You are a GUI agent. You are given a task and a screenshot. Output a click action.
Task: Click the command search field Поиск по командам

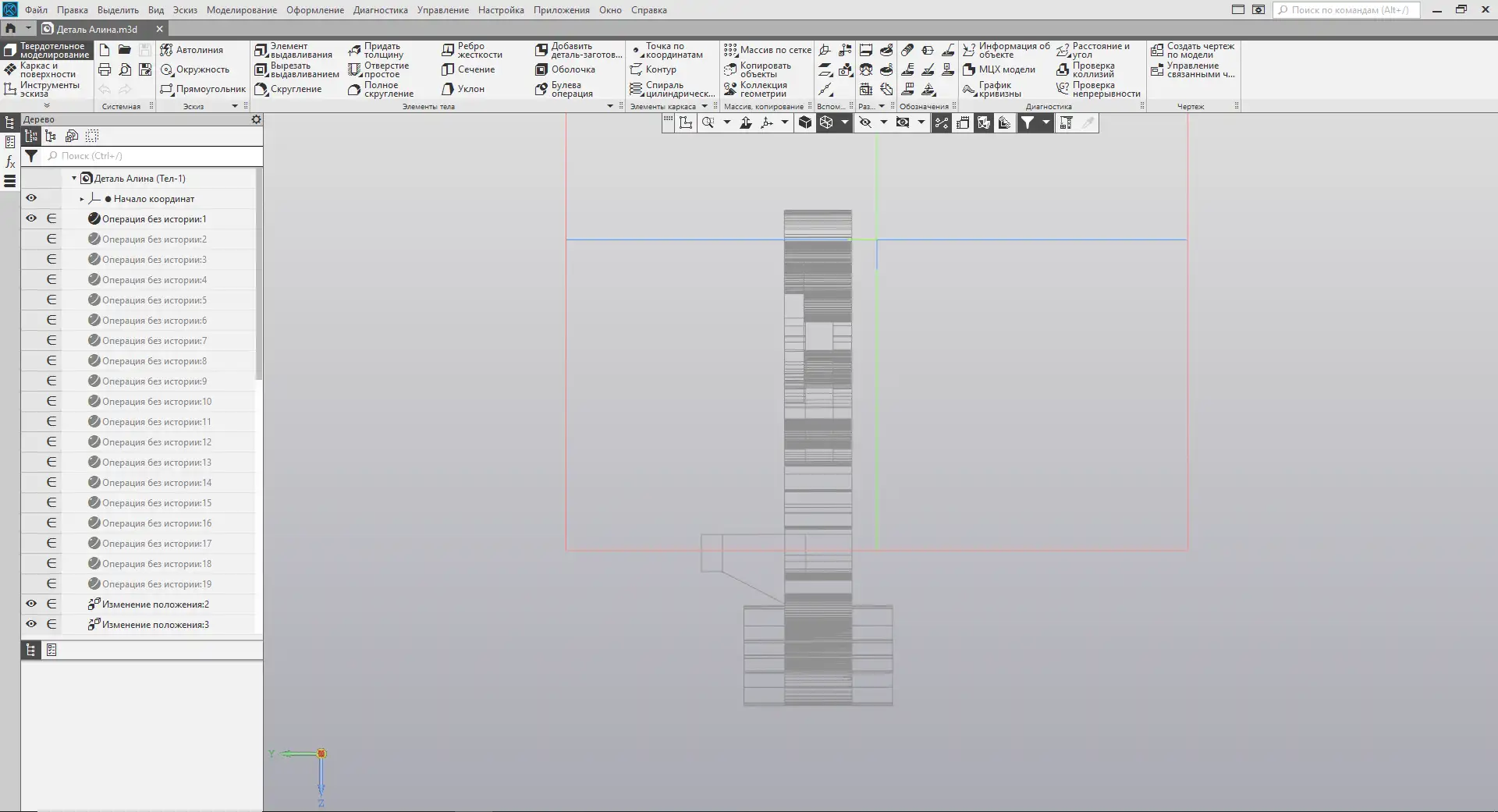(x=1346, y=10)
